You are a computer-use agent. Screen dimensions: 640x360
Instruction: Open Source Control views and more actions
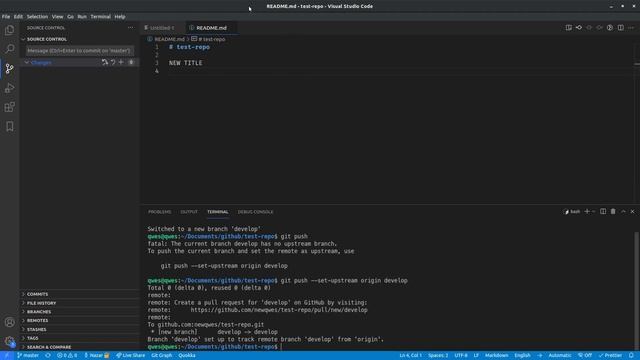pyautogui.click(x=131, y=28)
